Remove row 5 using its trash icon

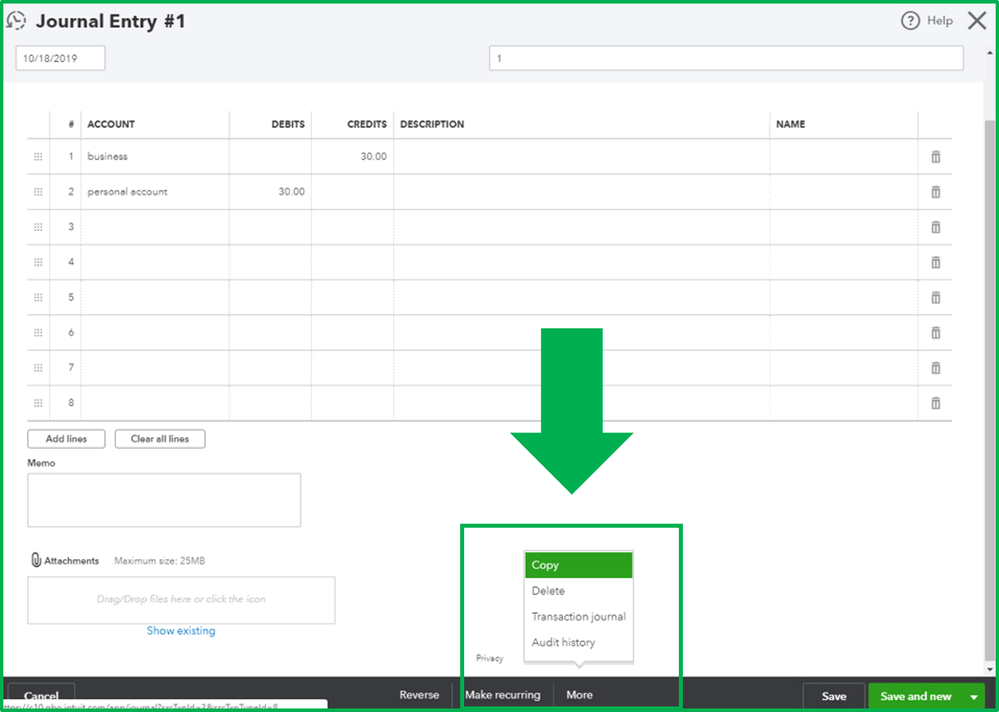(x=935, y=297)
